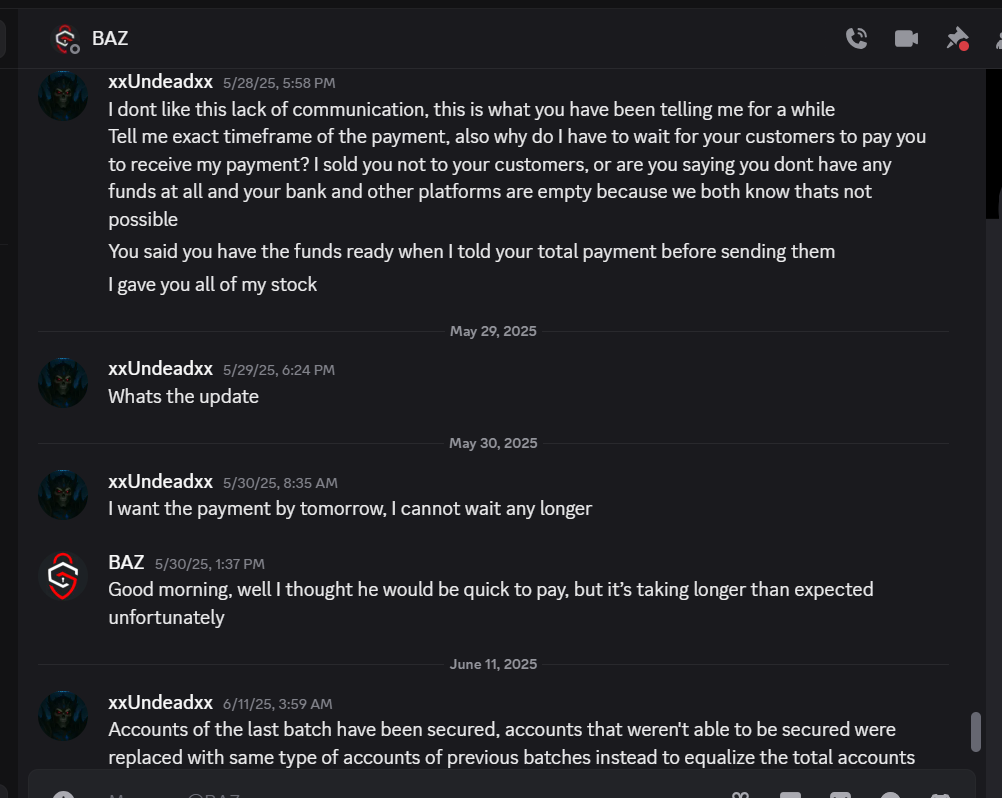Click xxUndeadxx username on 6/11 message

point(160,703)
